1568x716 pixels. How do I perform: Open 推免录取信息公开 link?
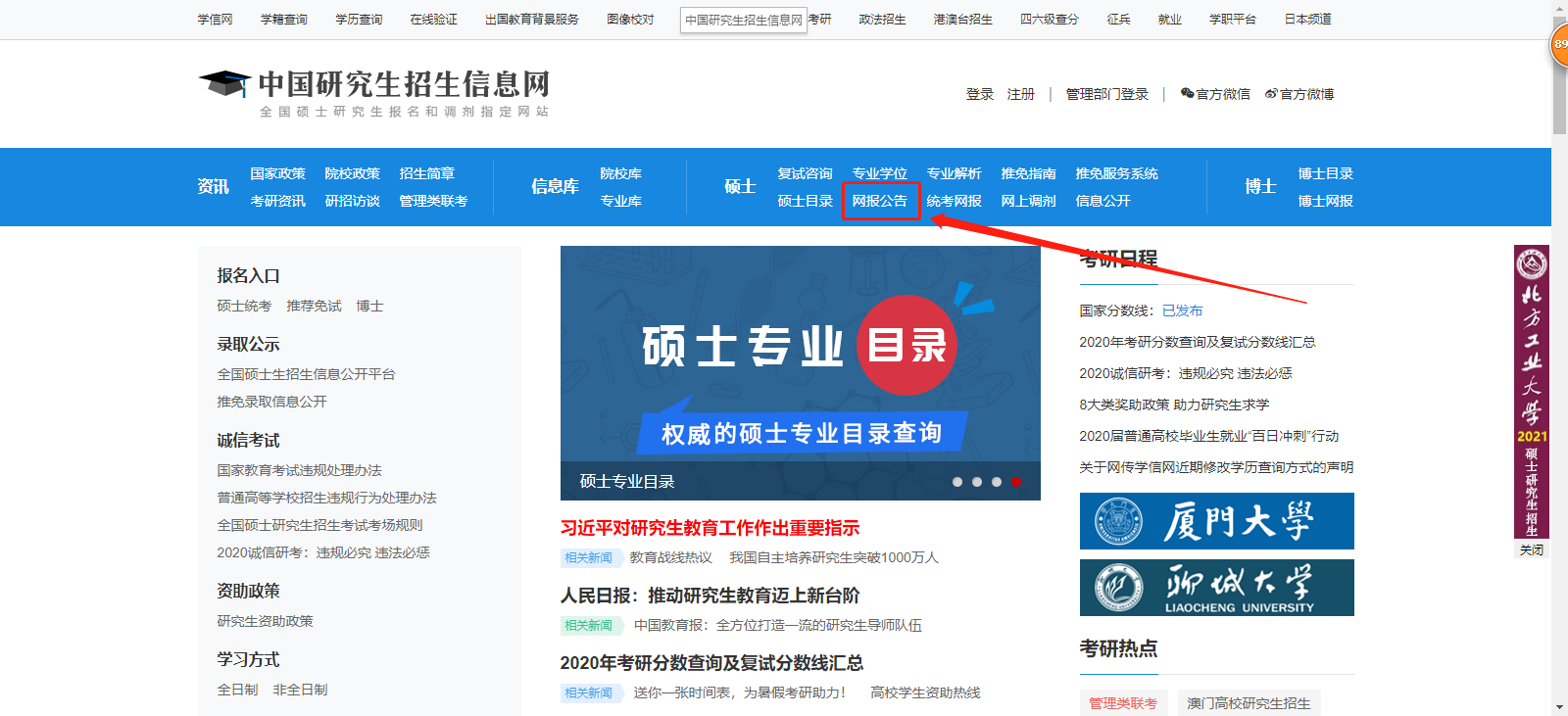271,402
